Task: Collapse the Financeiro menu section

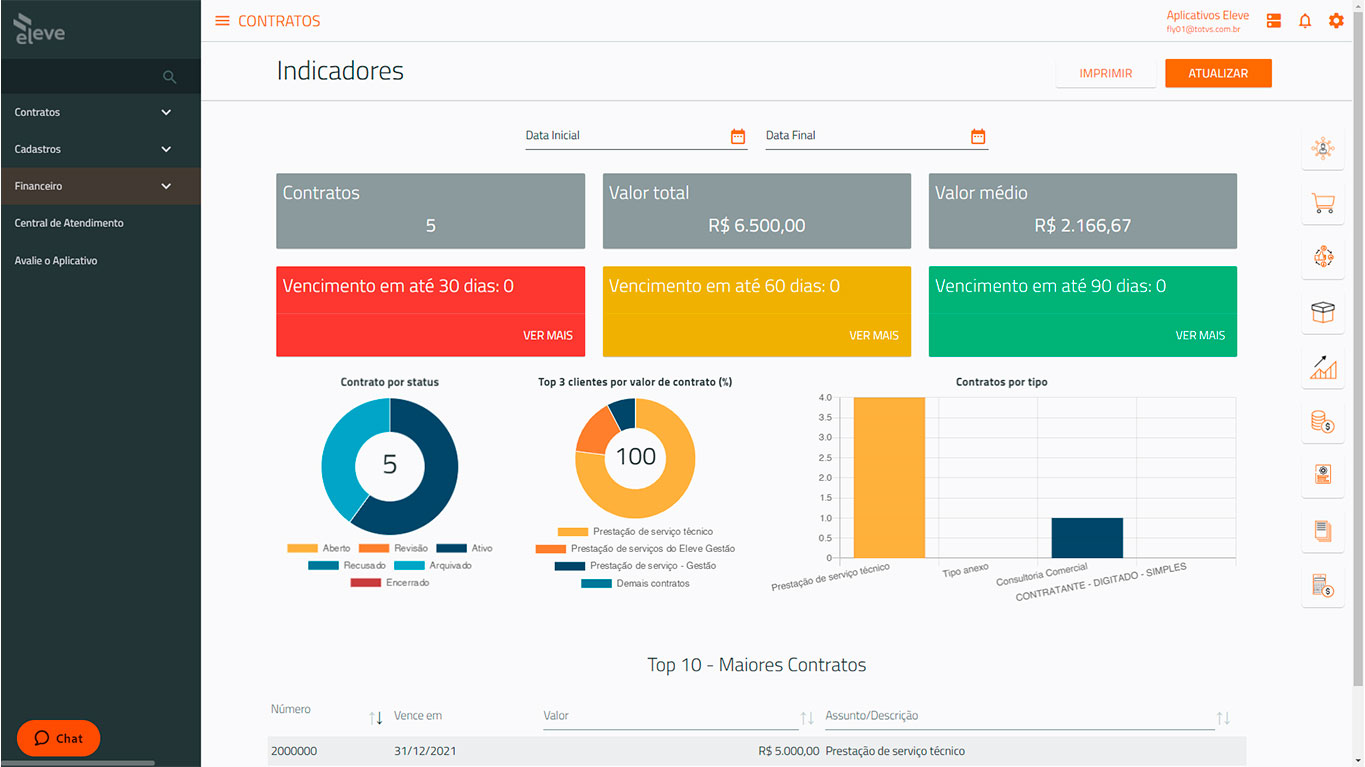Action: click(100, 186)
